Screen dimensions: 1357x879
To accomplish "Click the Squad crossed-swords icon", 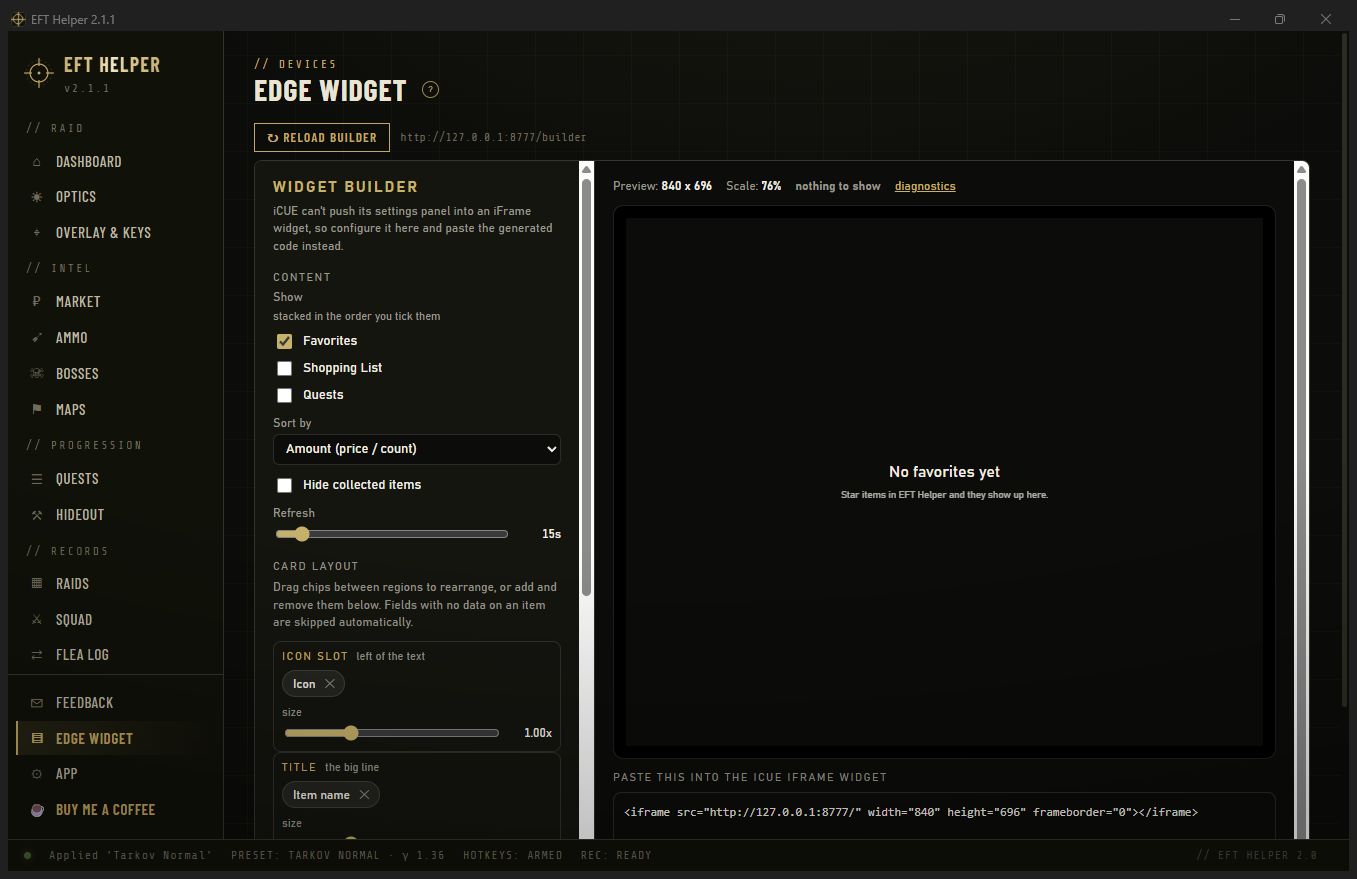I will 37,620.
